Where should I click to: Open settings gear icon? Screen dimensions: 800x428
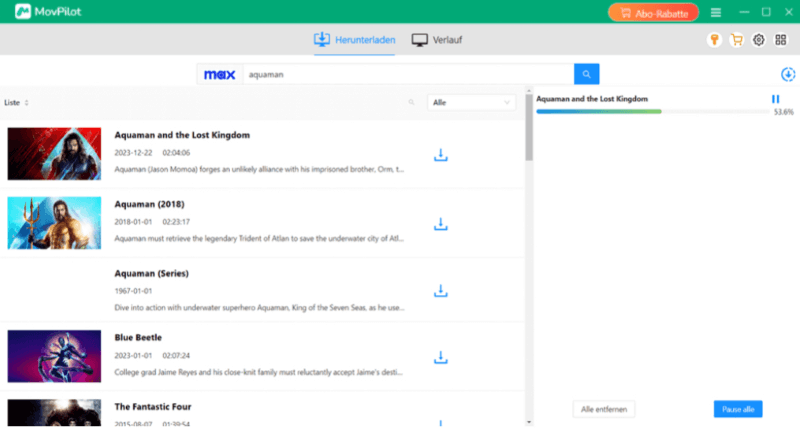pos(758,40)
